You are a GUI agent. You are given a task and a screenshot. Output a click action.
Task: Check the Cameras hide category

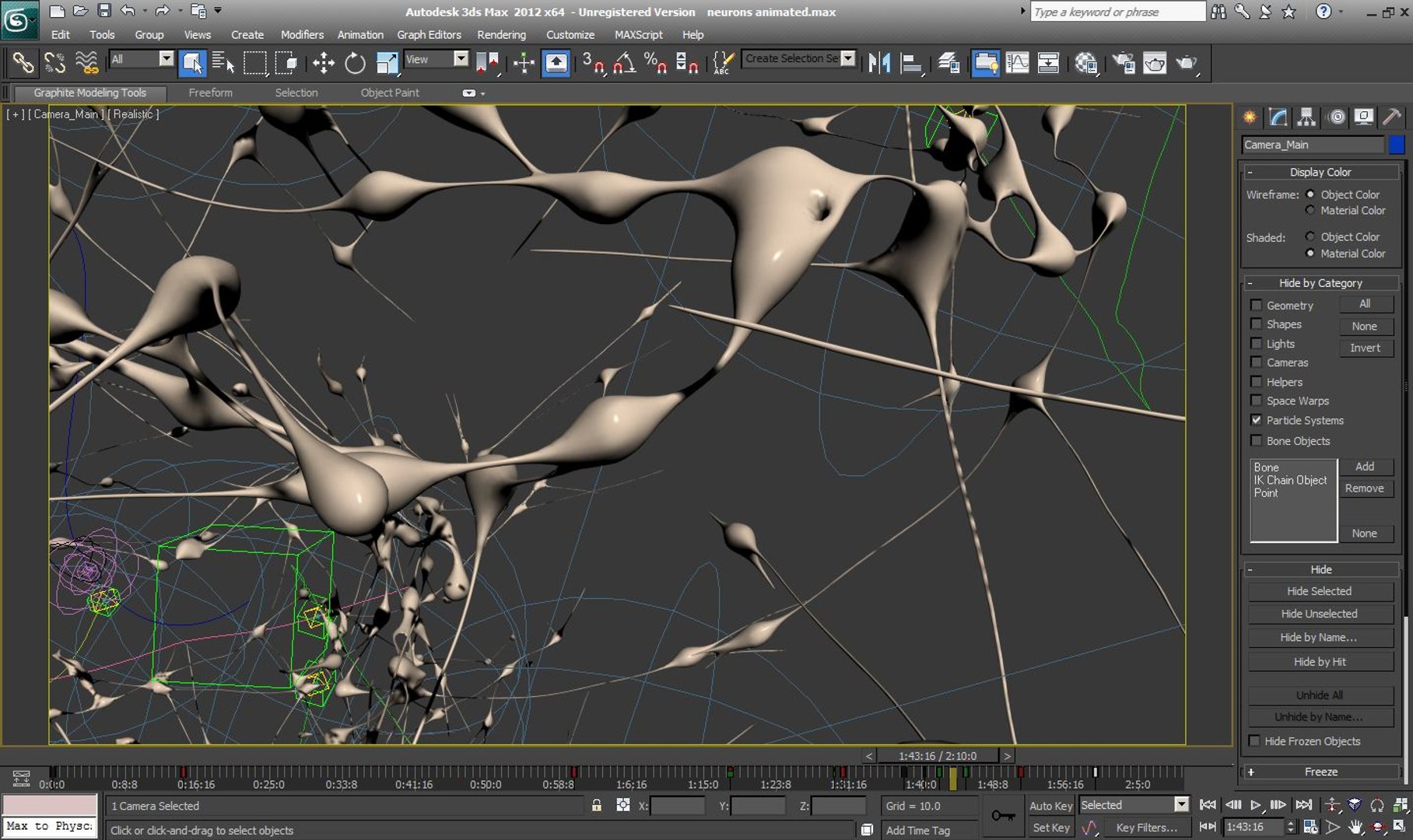coord(1256,362)
